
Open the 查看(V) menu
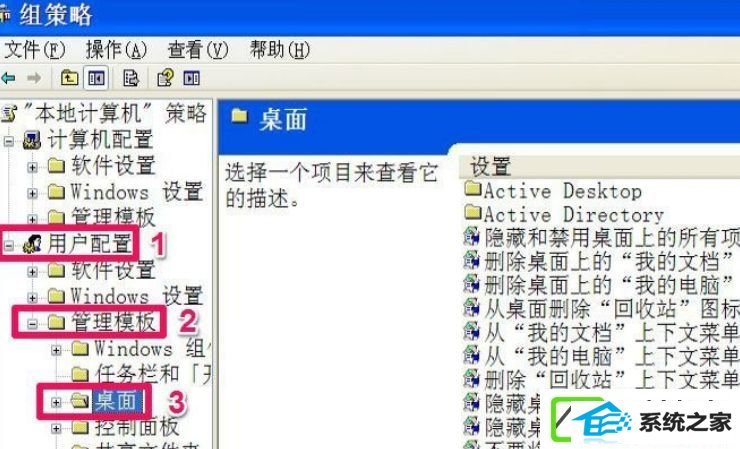(198, 50)
